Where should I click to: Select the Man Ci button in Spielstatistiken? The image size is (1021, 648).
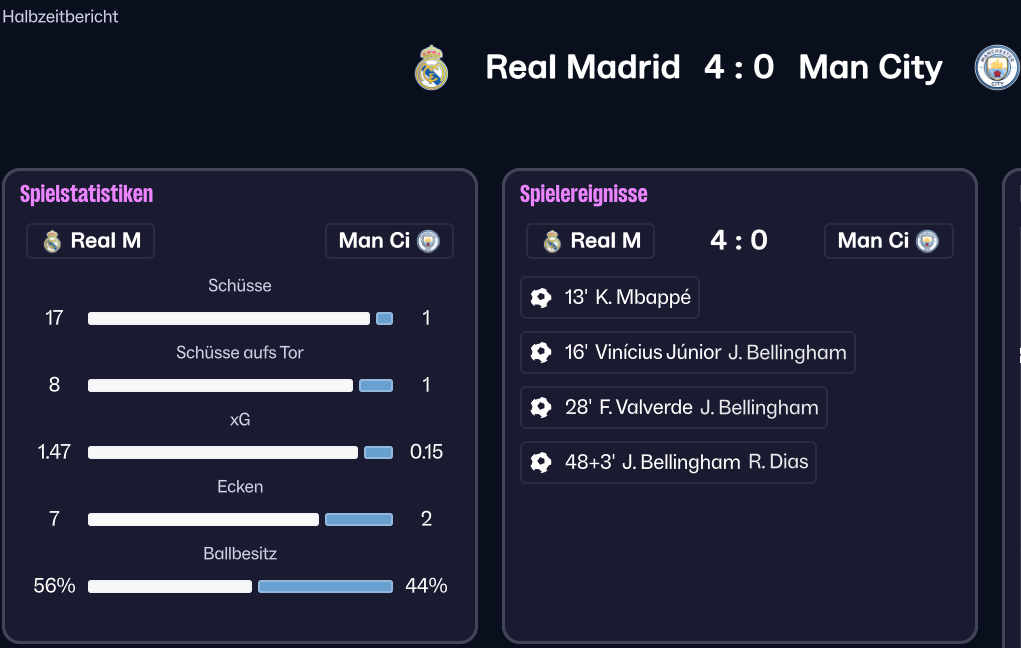389,241
